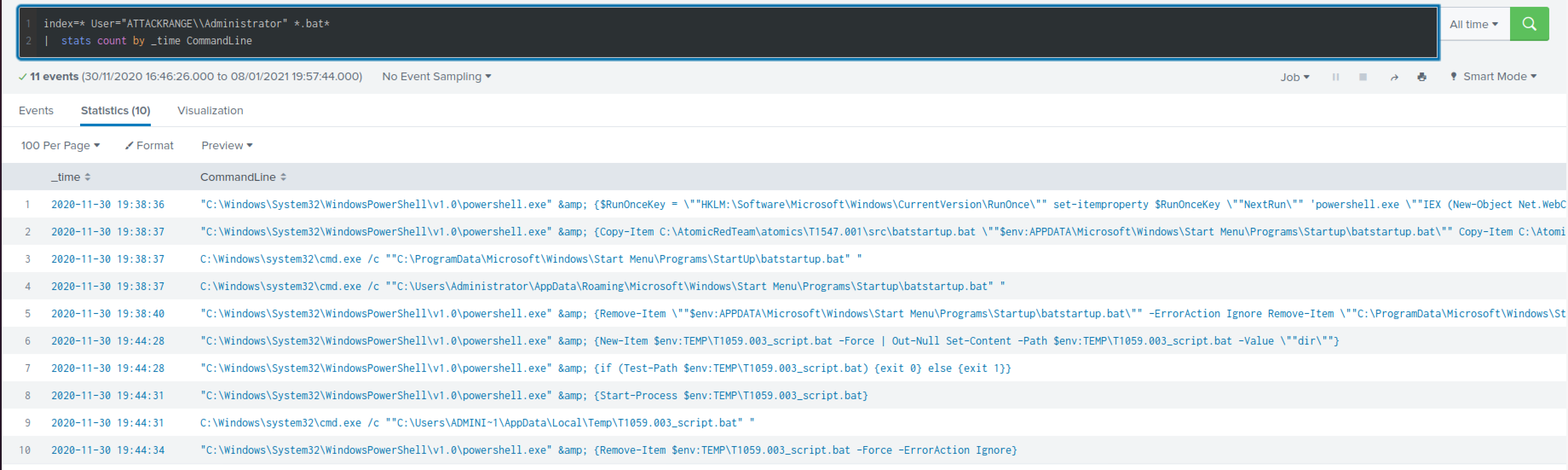Change results count via 100 Per Page

coord(60,145)
